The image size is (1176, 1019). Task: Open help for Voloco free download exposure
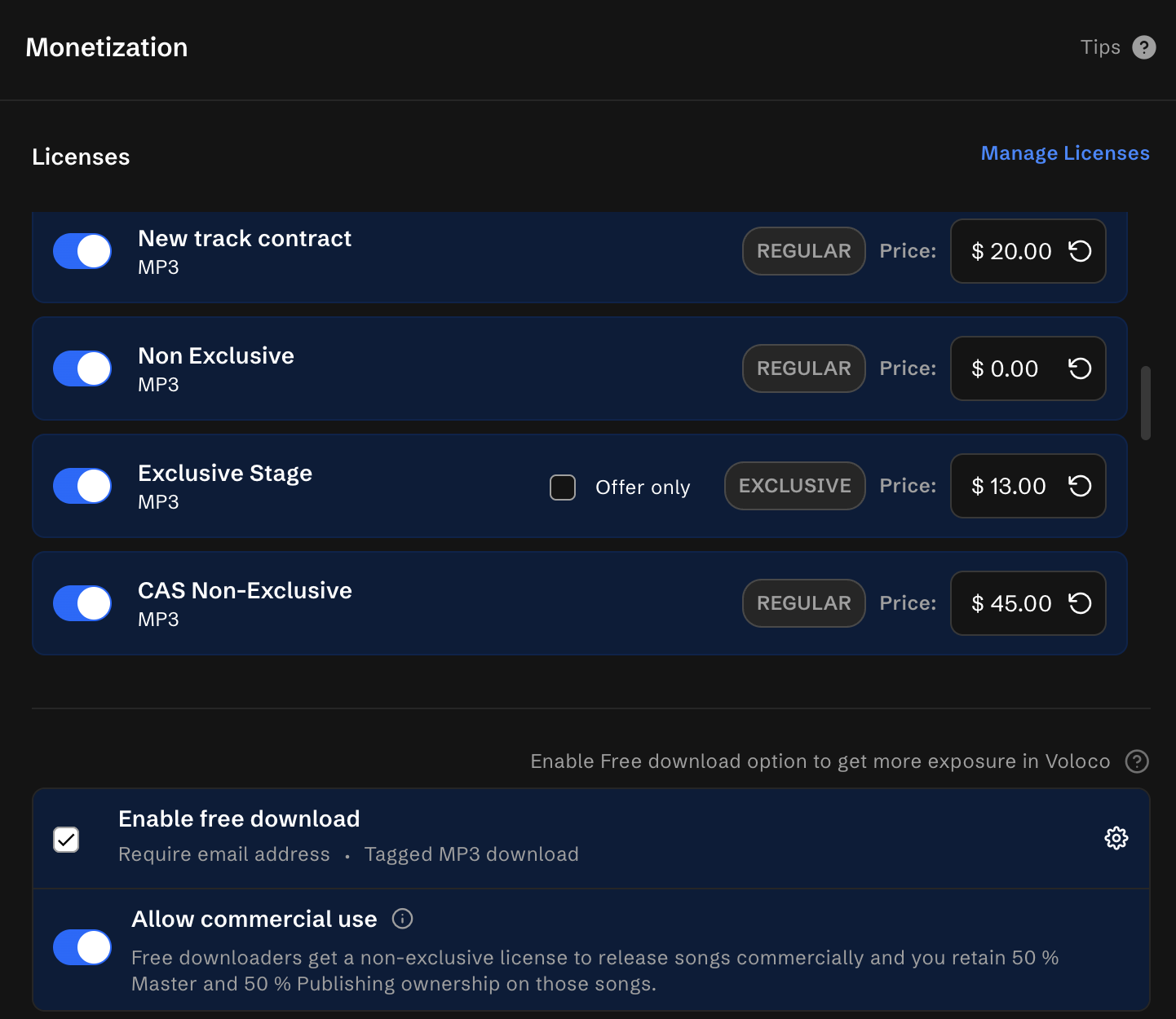tap(1137, 761)
